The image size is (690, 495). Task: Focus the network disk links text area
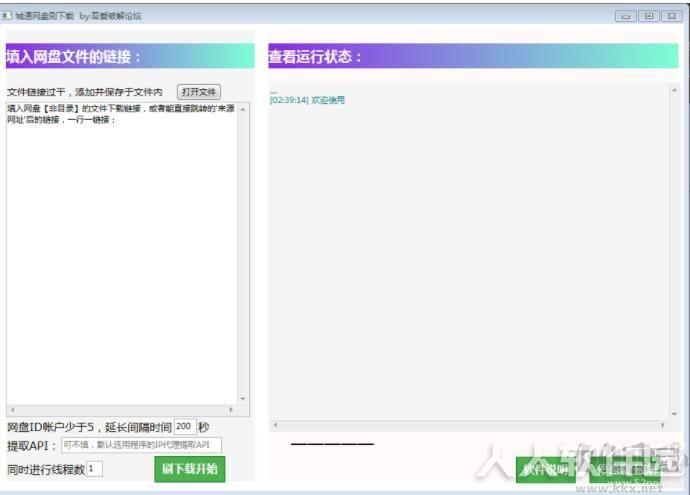coord(122,253)
